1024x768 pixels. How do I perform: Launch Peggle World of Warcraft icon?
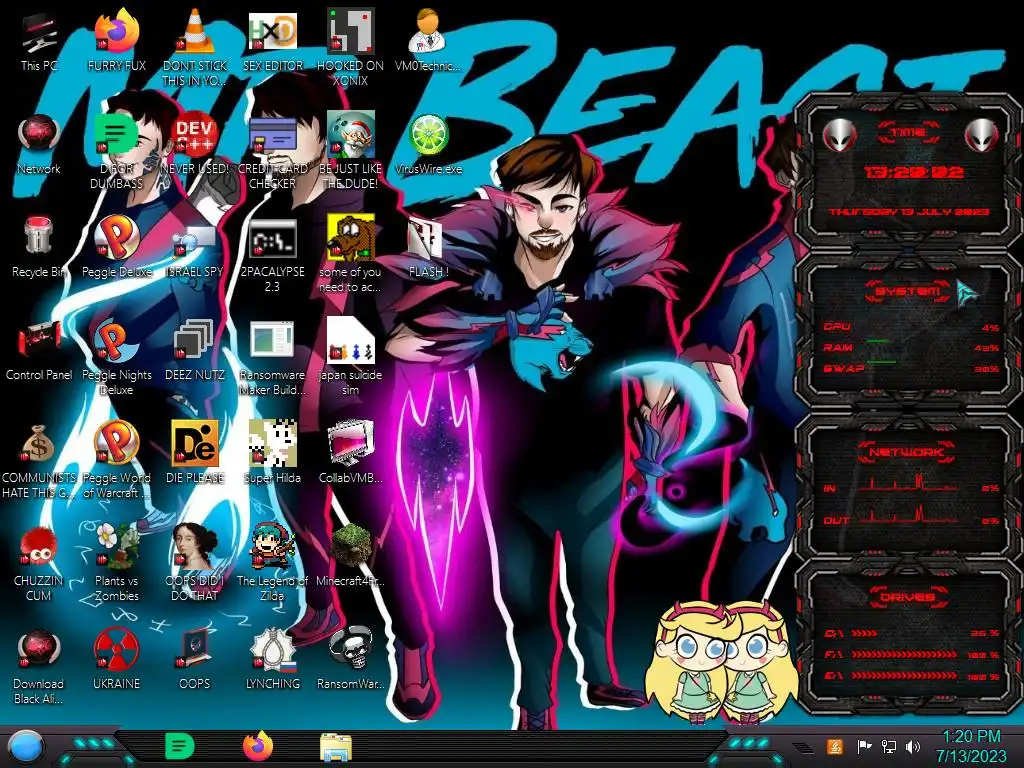[x=116, y=460]
